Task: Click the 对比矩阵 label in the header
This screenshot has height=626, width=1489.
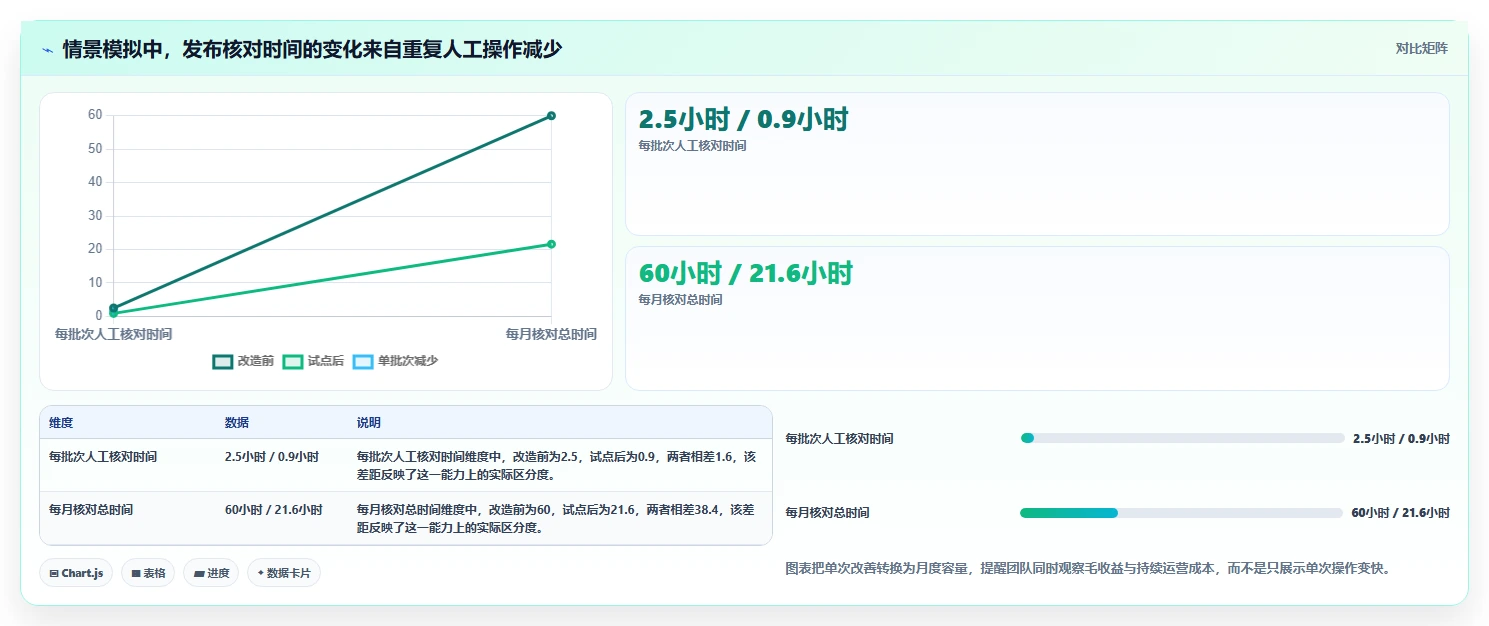Action: [1422, 48]
